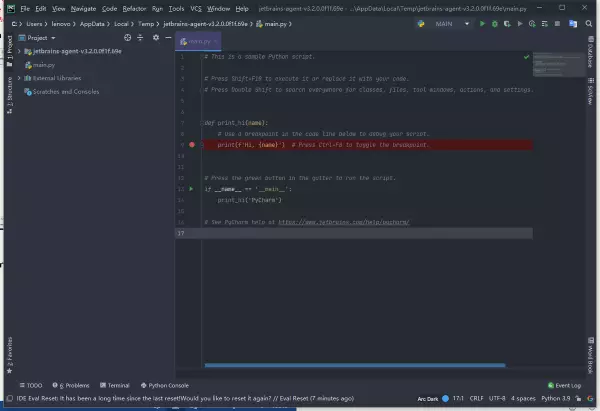
Task: Click the Arc Dark blue theme circle
Action: [445, 398]
